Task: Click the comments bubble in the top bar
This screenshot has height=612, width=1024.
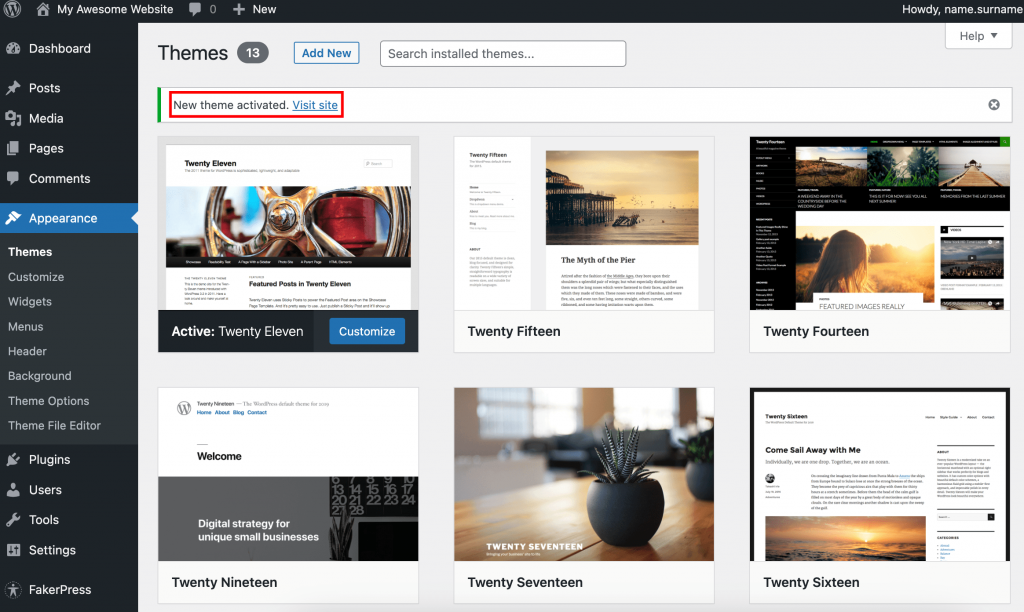Action: coord(193,9)
